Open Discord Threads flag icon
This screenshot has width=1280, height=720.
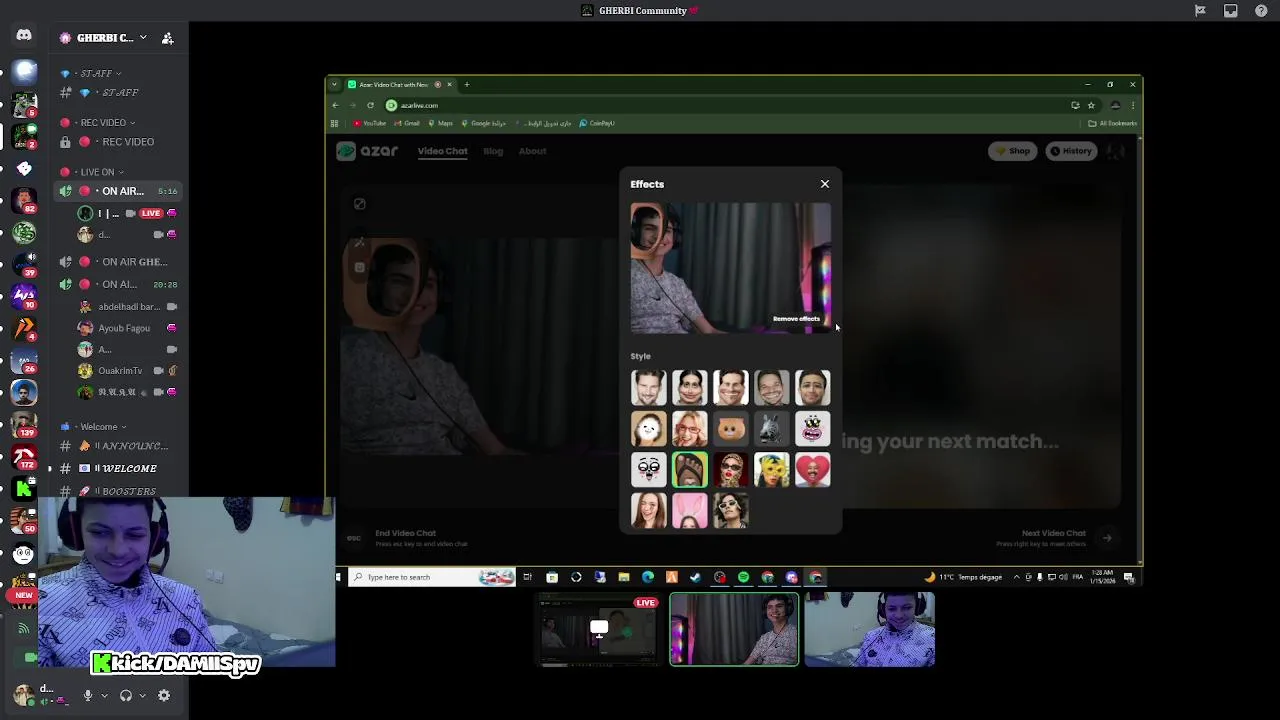(x=1200, y=11)
